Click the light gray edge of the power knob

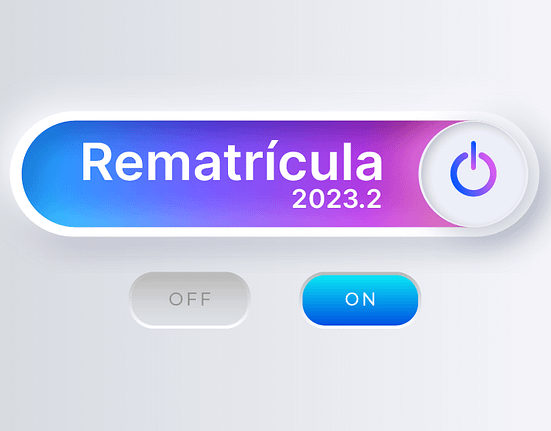click(473, 122)
